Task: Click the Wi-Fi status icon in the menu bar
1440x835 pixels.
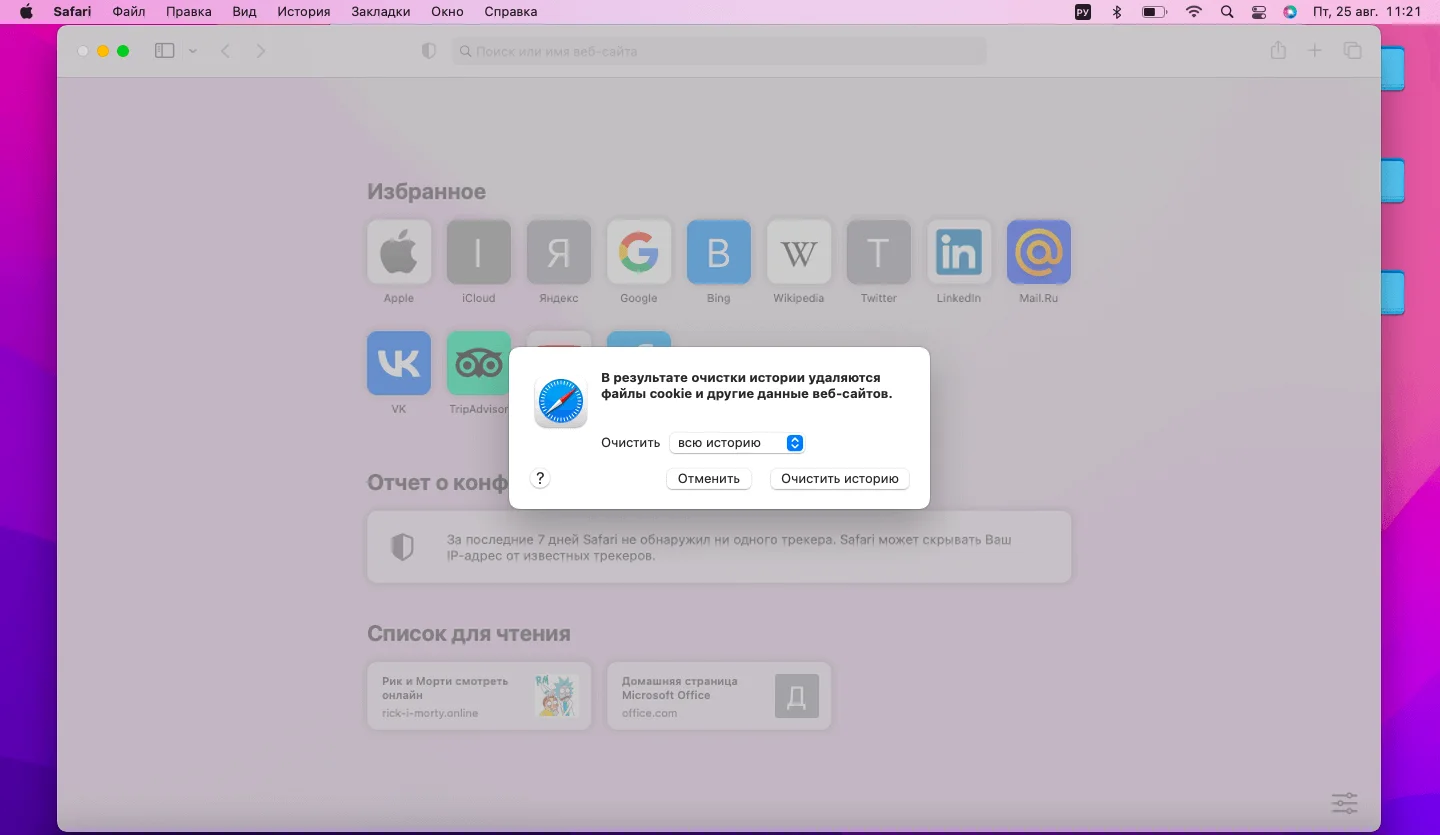Action: pyautogui.click(x=1193, y=12)
